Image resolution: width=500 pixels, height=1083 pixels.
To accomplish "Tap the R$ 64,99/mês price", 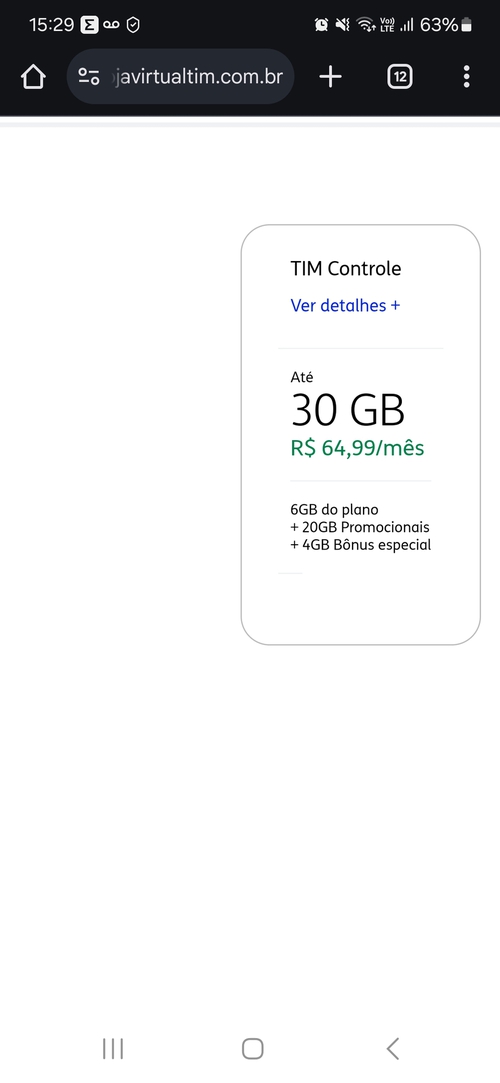I will (357, 448).
